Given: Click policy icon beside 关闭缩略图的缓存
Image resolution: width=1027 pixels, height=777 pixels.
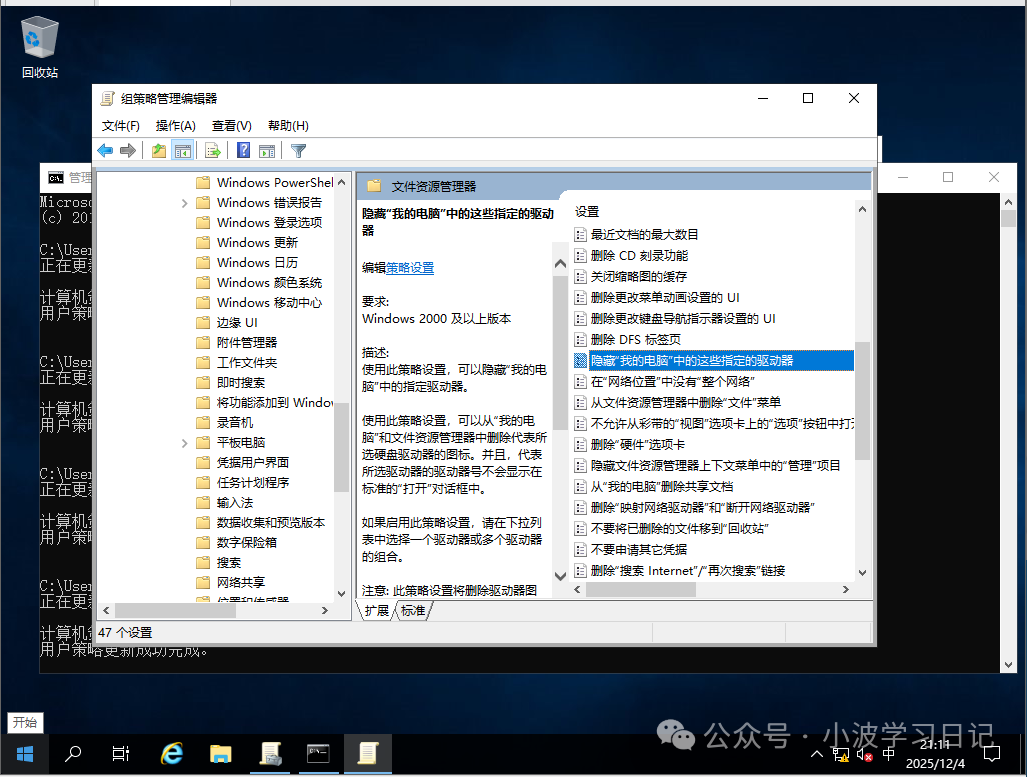Looking at the screenshot, I should pos(580,276).
